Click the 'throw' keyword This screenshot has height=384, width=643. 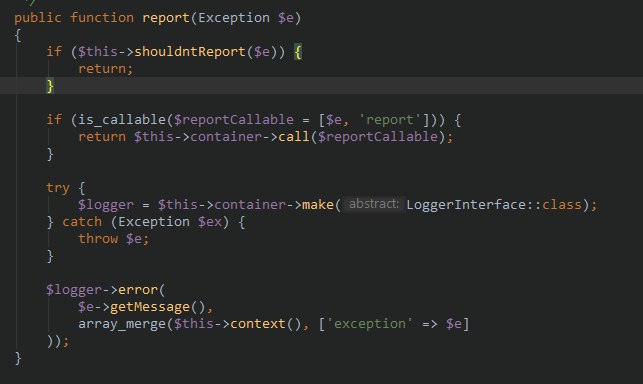(98, 239)
